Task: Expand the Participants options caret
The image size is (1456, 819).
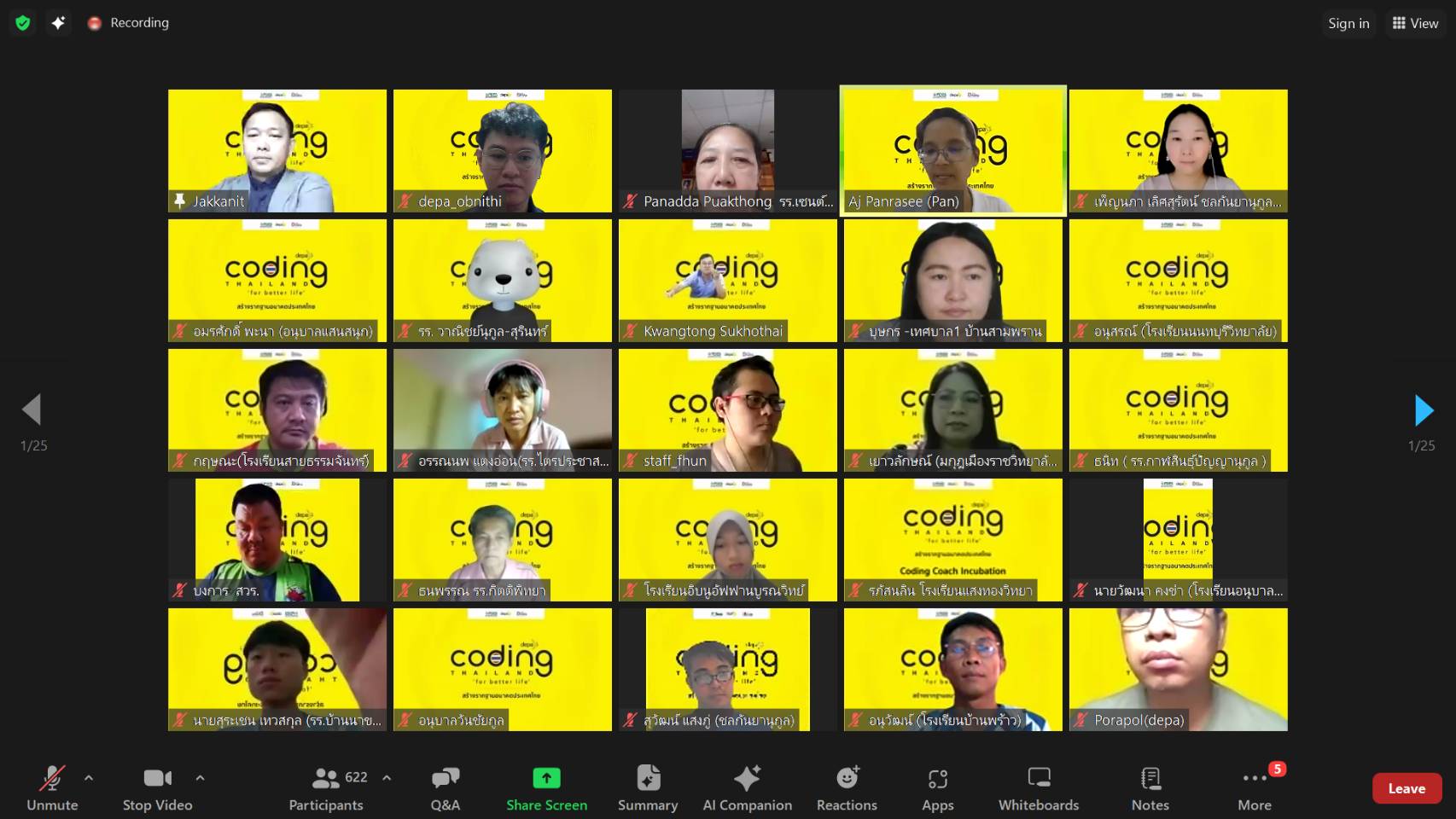Action: (387, 778)
